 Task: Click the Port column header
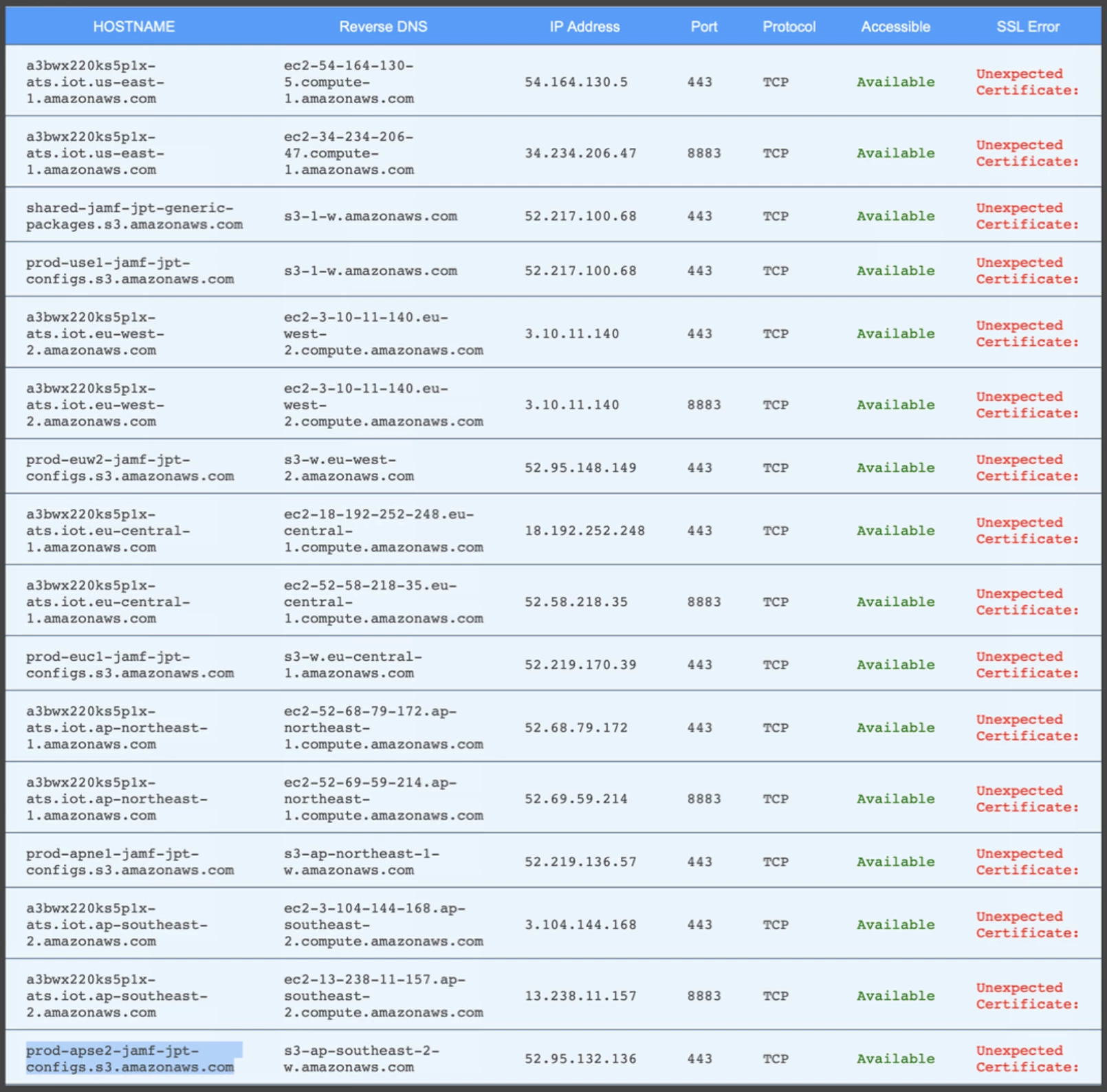click(704, 27)
